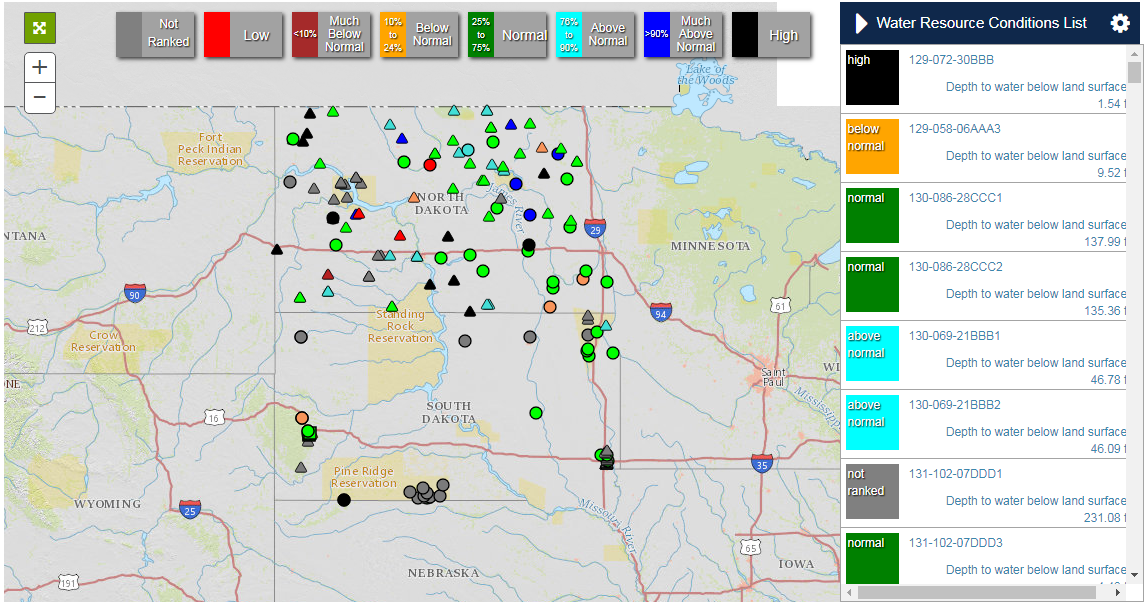1144x602 pixels.
Task: Open site 130-086-28CCC1
Action: coord(955,198)
